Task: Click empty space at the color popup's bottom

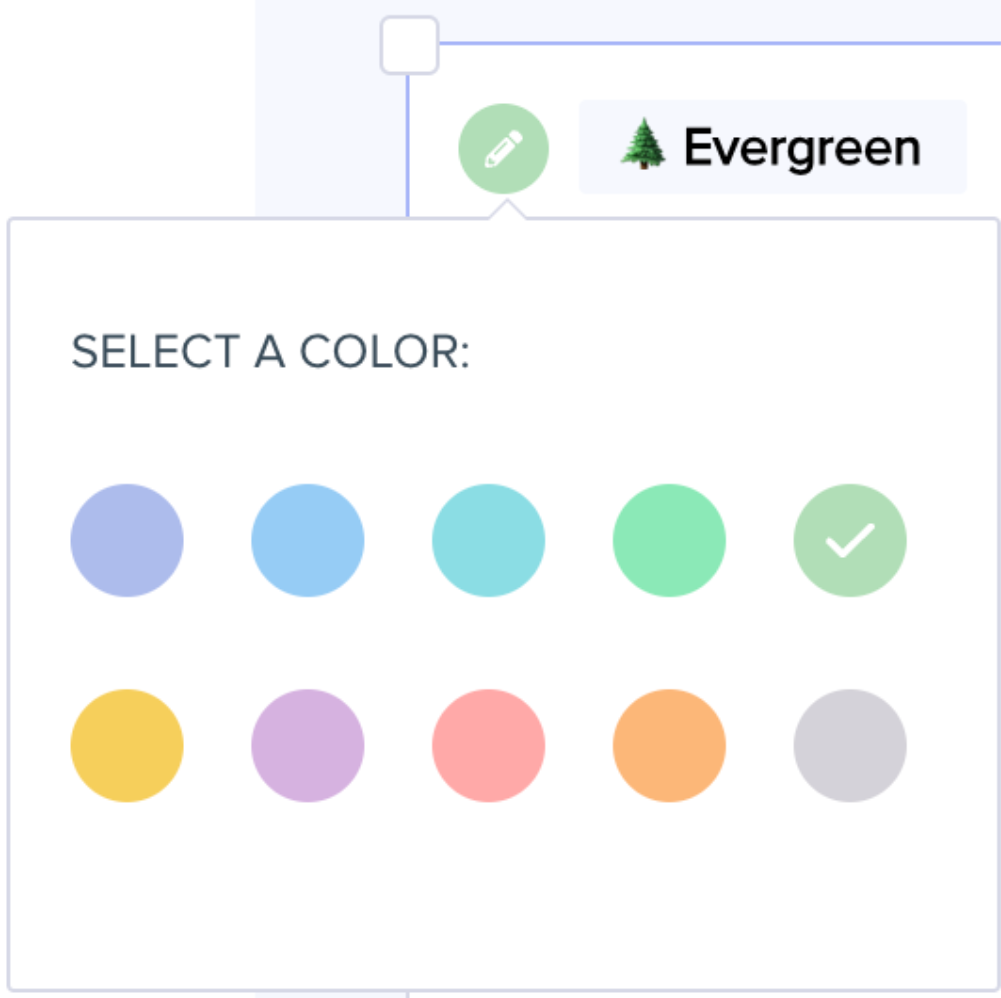Action: pyautogui.click(x=500, y=900)
